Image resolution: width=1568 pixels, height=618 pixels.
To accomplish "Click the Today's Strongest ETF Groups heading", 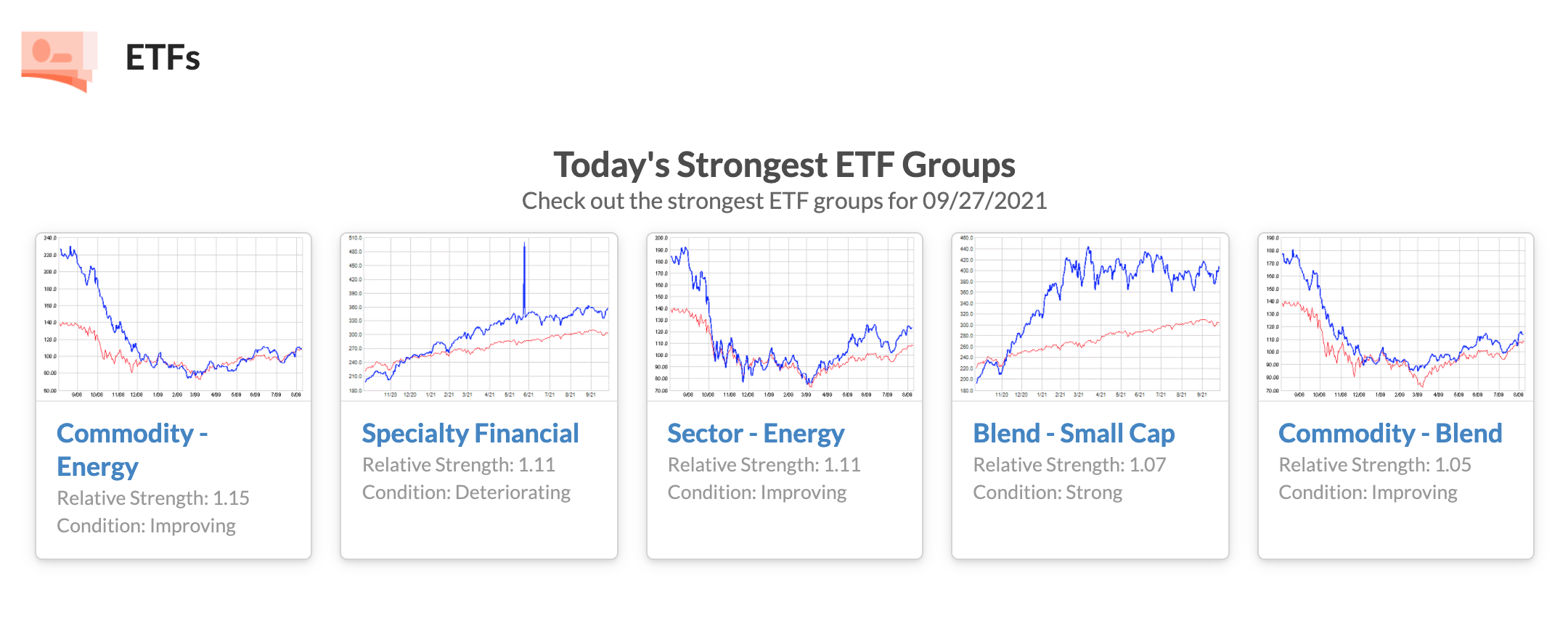I will click(784, 165).
